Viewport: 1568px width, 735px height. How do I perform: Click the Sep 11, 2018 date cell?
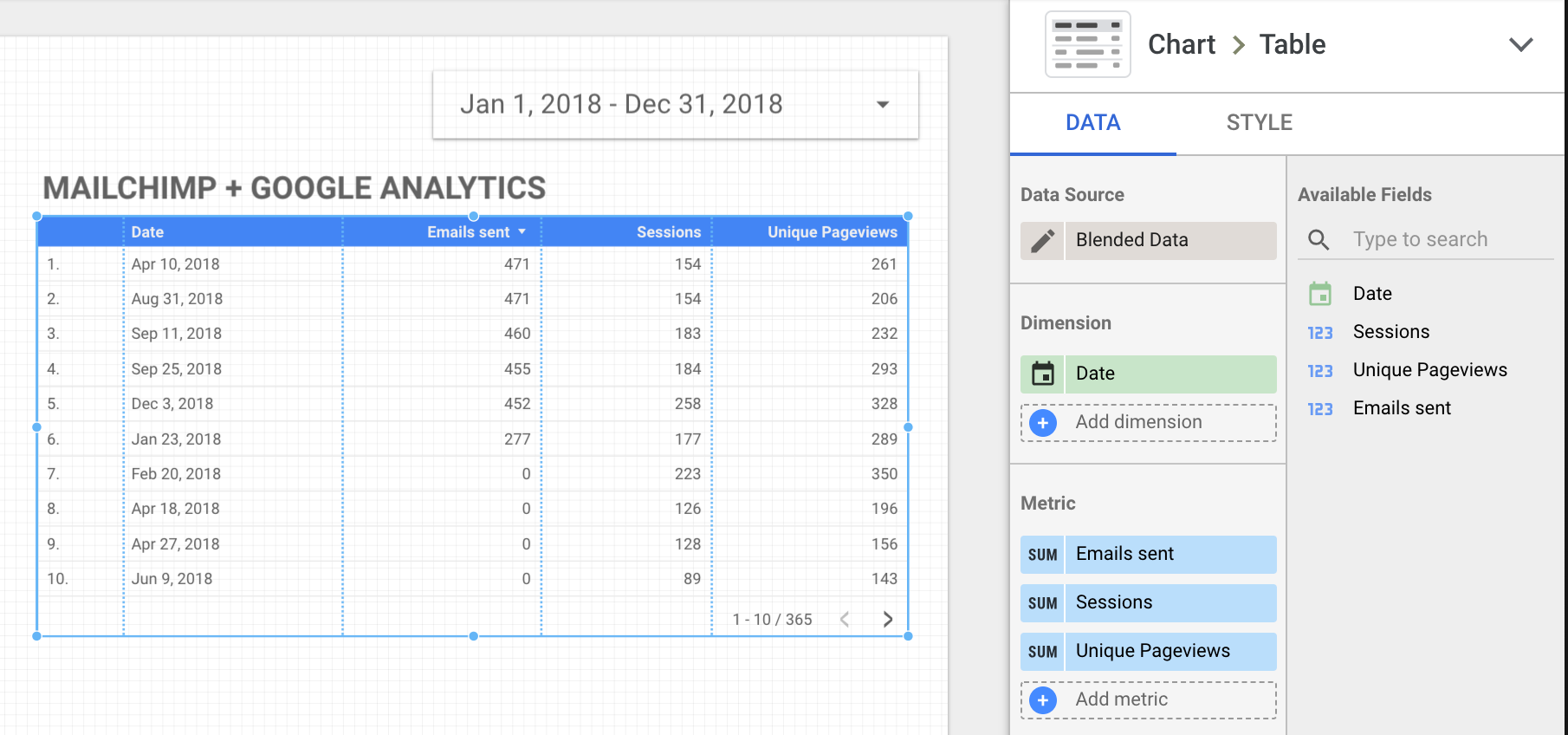click(x=176, y=334)
